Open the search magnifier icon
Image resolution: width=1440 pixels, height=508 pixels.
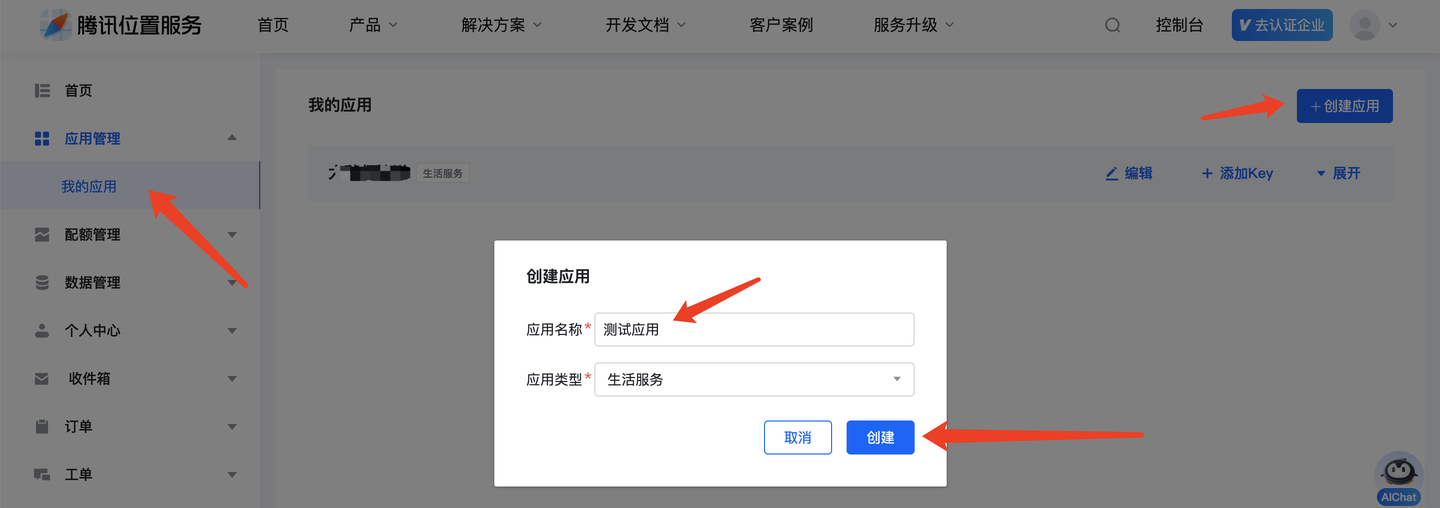[x=1112, y=25]
